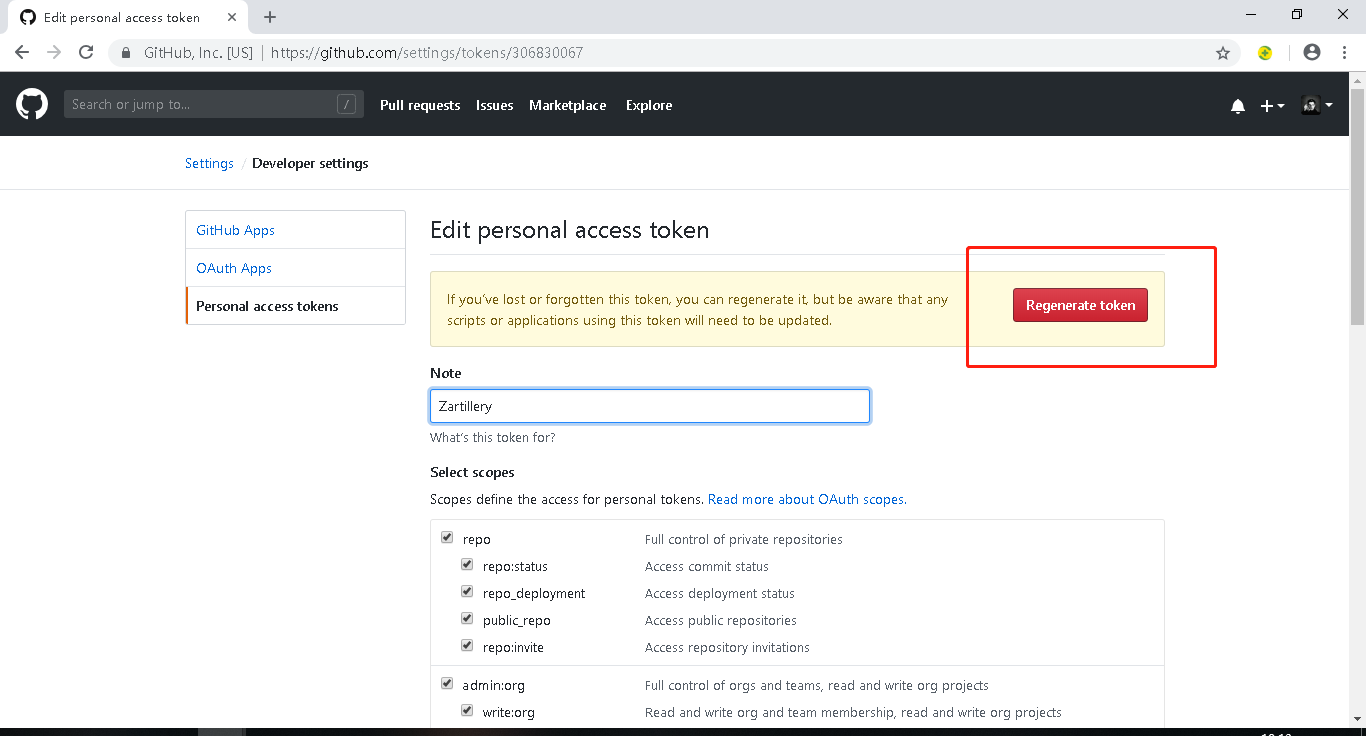
Task: Open the Chrome three-dot menu
Action: [x=1343, y=53]
